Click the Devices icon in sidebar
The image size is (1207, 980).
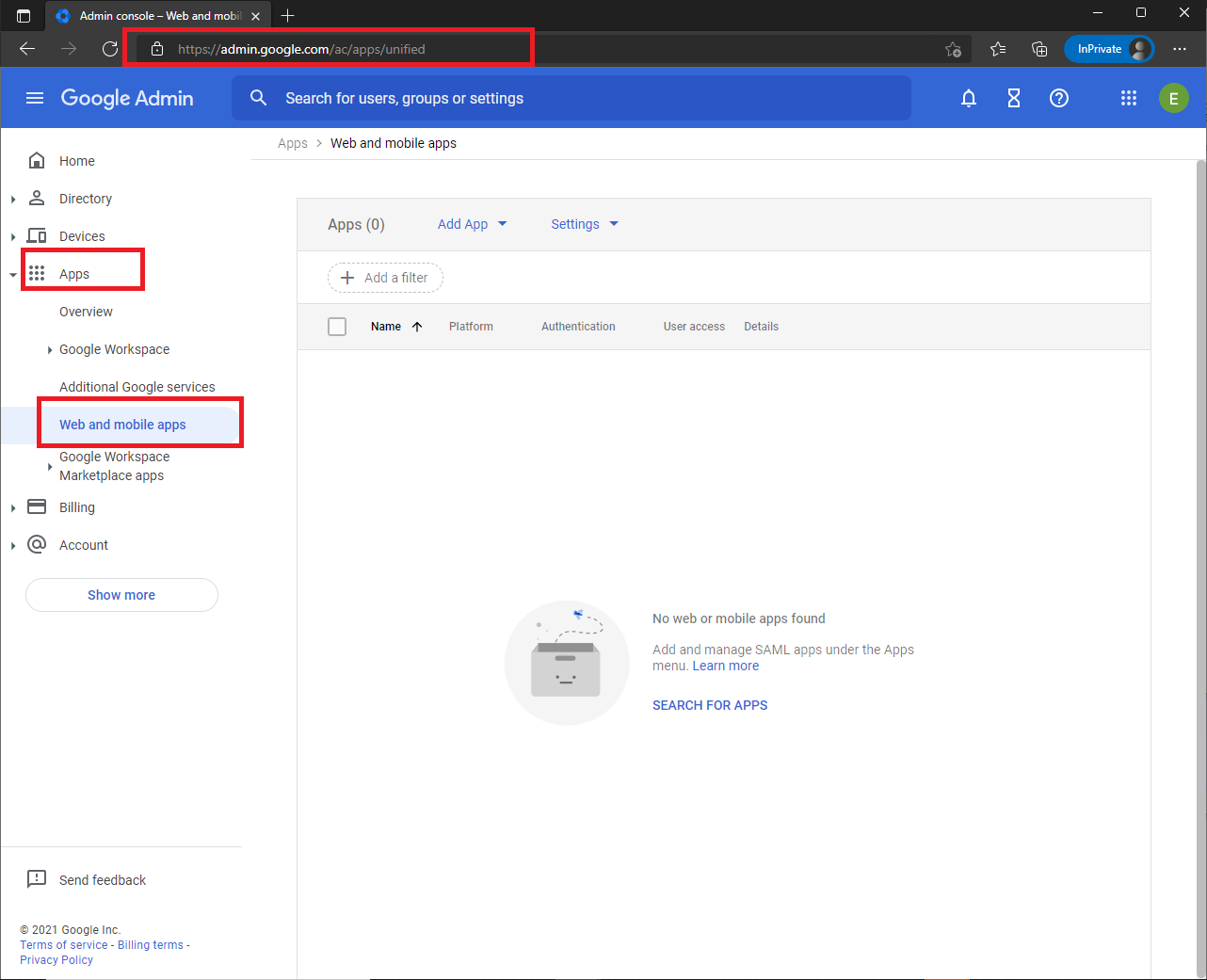[x=37, y=235]
